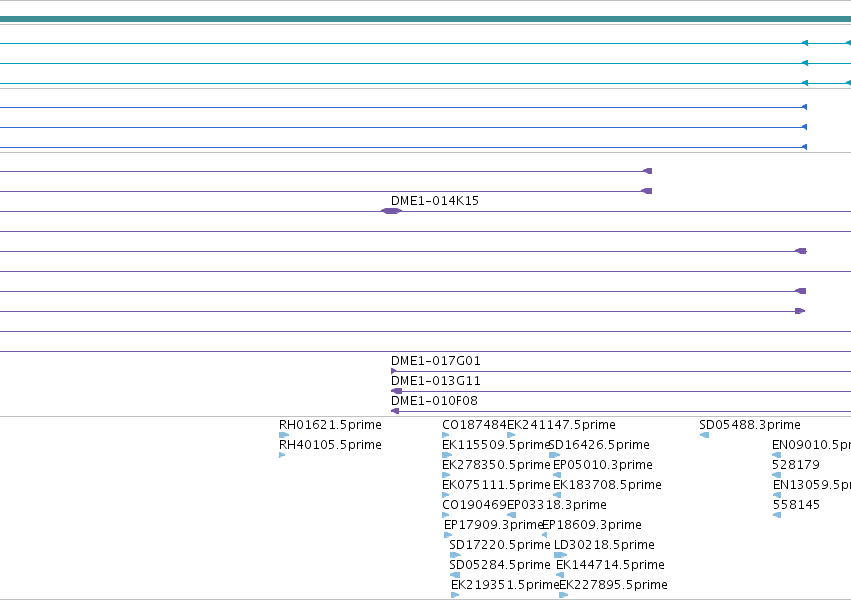Select the EK183708.5prime label
Viewport: 851px width, 600px height.
pos(607,485)
